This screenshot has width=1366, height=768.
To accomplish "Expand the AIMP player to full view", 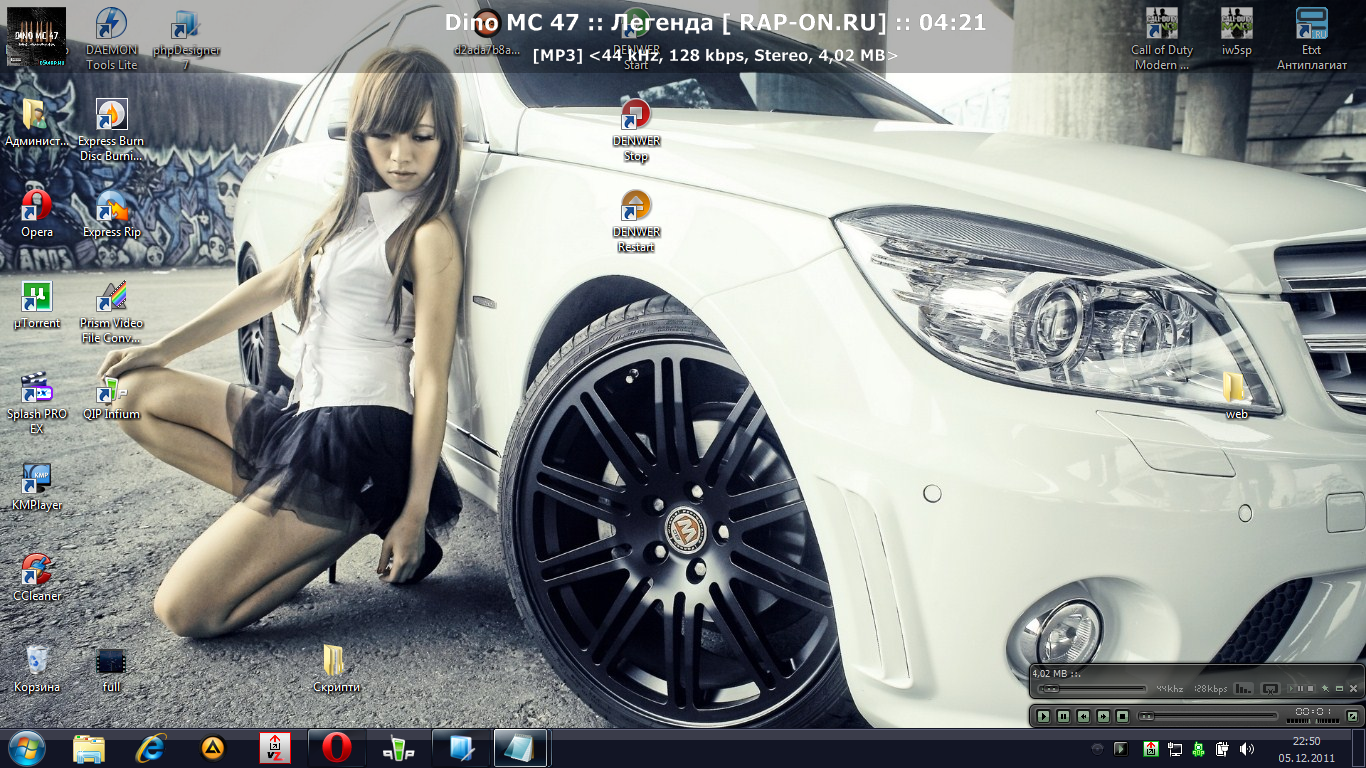I will [x=1352, y=716].
